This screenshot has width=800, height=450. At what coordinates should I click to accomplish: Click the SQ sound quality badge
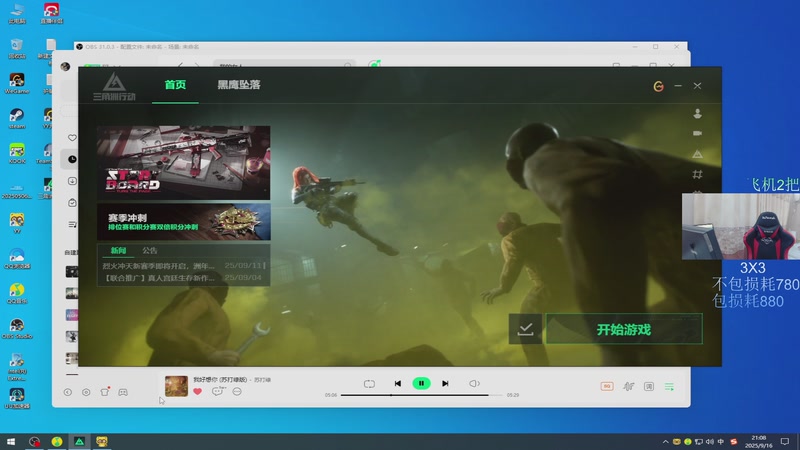[x=607, y=386]
